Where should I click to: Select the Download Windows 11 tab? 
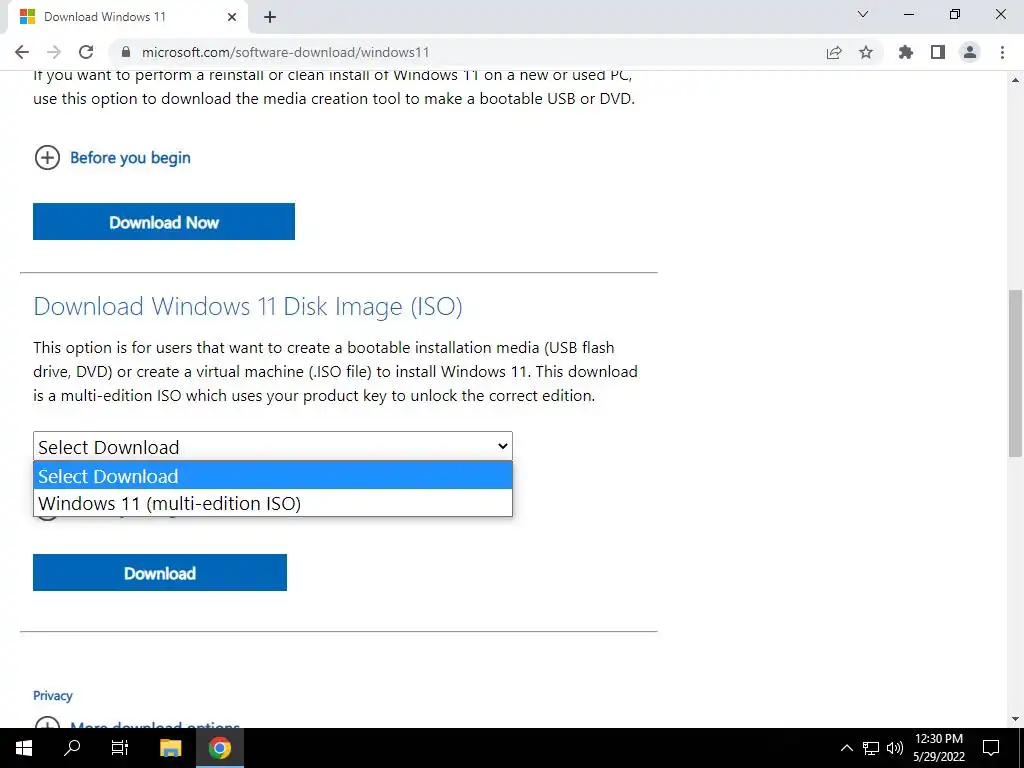pos(127,17)
